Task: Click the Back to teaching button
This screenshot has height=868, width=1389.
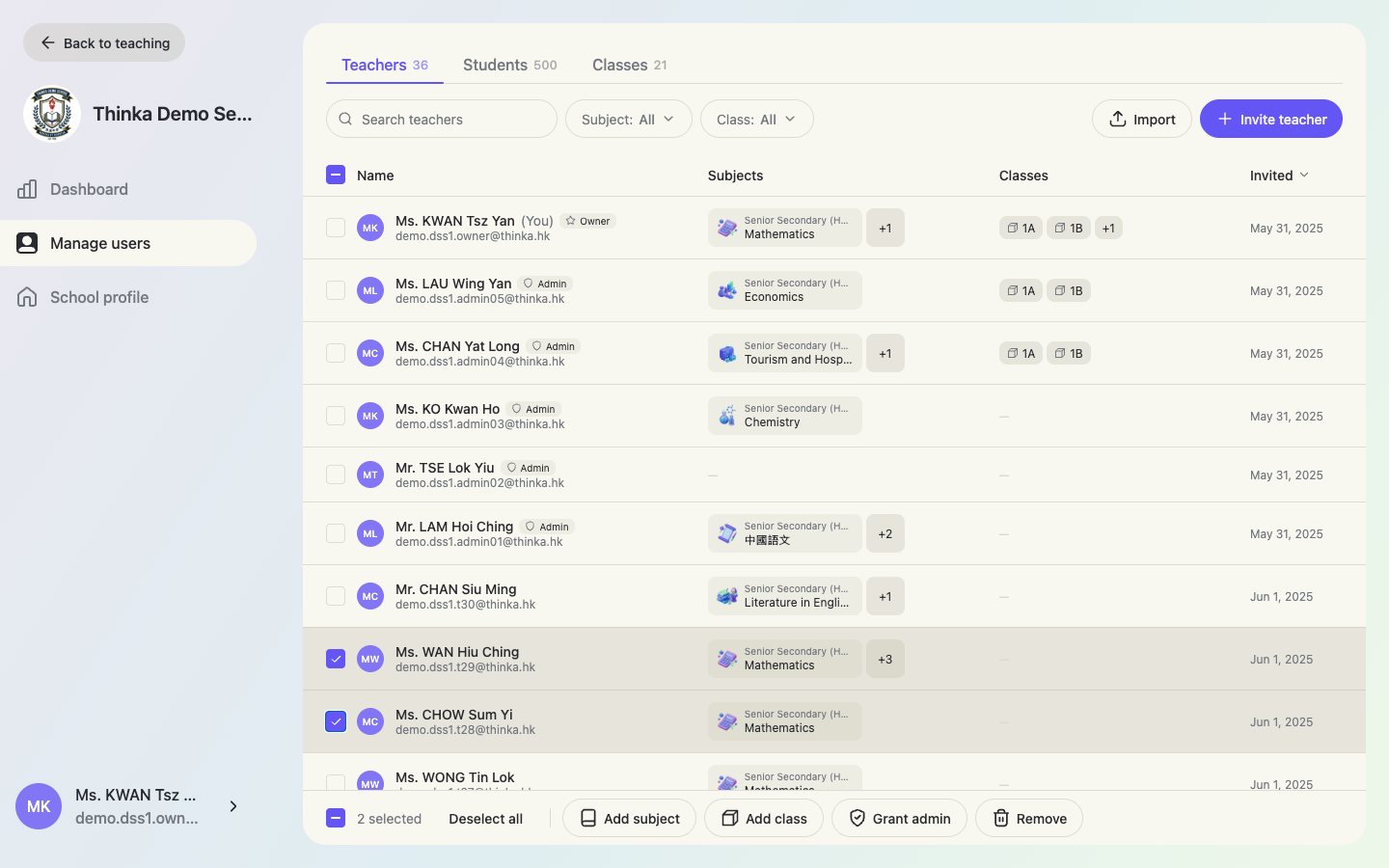Action: coord(104,42)
